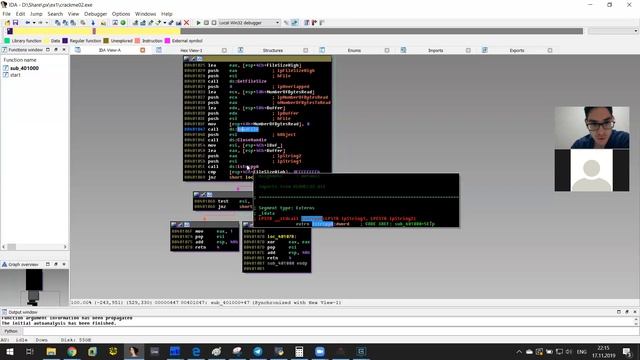Open the File menu

tap(7, 14)
